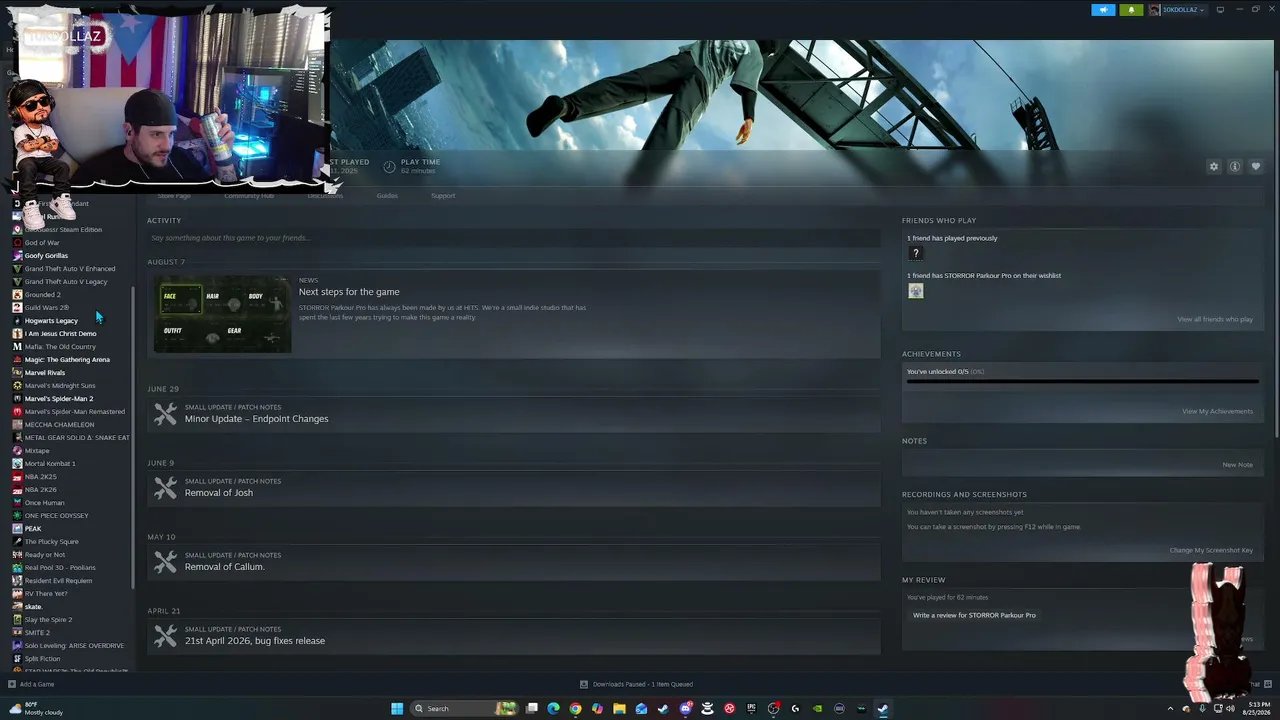Open 'Removal of Callum.' patch notes
1280x720 pixels.
click(x=225, y=567)
